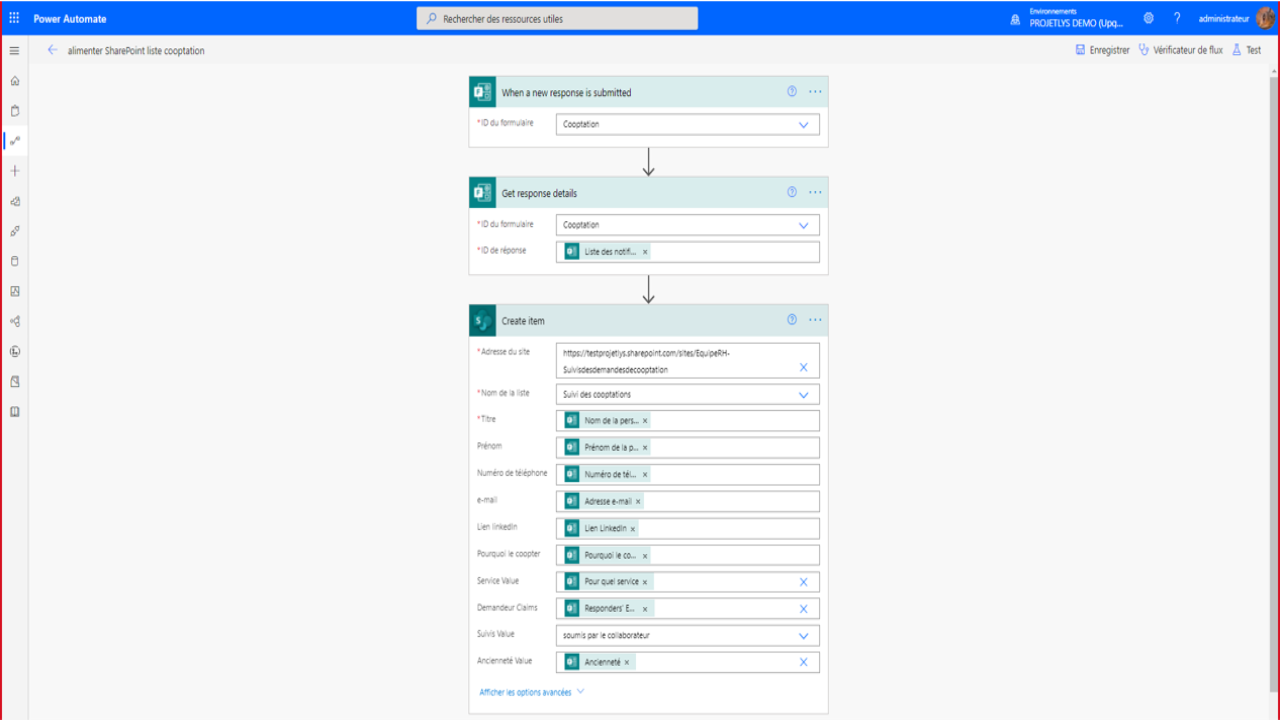Show help for When a new response is submitted
Image resolution: width=1280 pixels, height=720 pixels.
click(x=792, y=91)
